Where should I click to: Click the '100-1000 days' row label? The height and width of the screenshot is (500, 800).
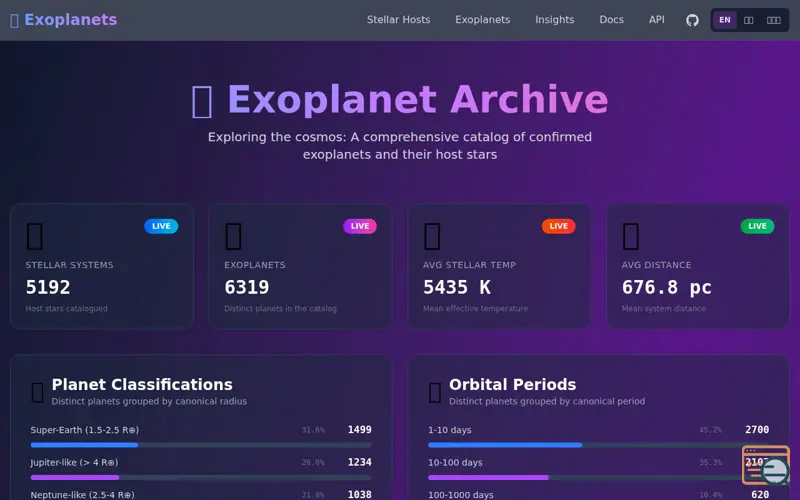[x=461, y=495]
